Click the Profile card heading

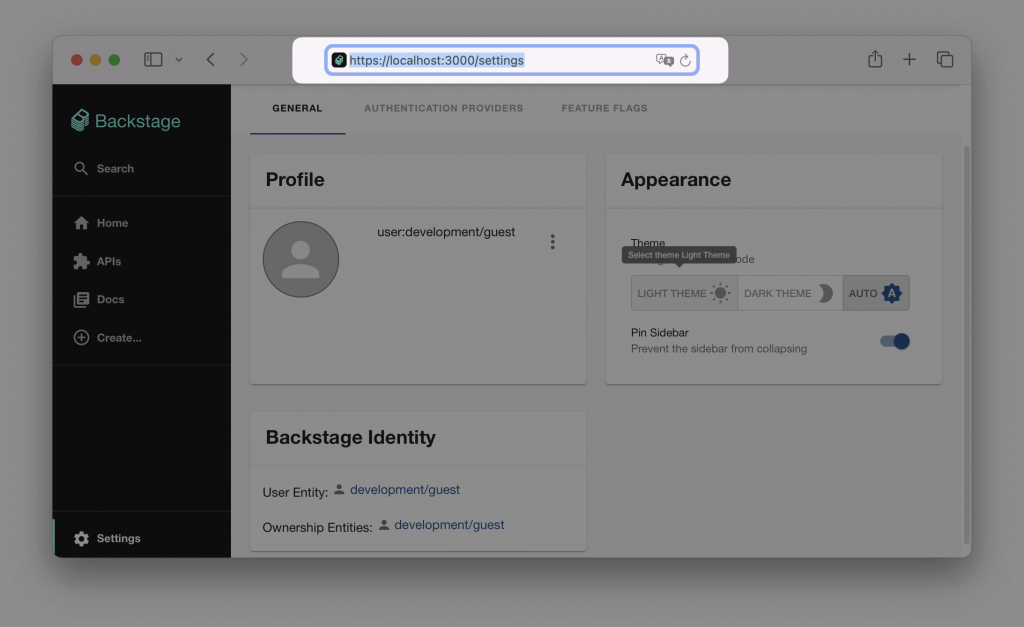pyautogui.click(x=295, y=180)
